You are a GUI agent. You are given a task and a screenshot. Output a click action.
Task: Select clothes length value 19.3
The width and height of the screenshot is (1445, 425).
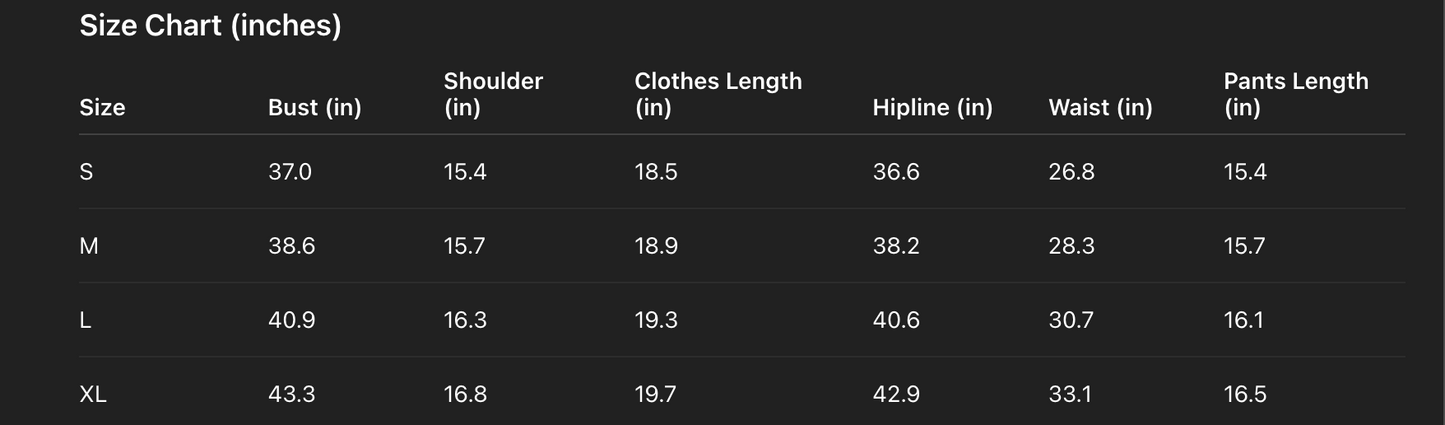tap(656, 320)
